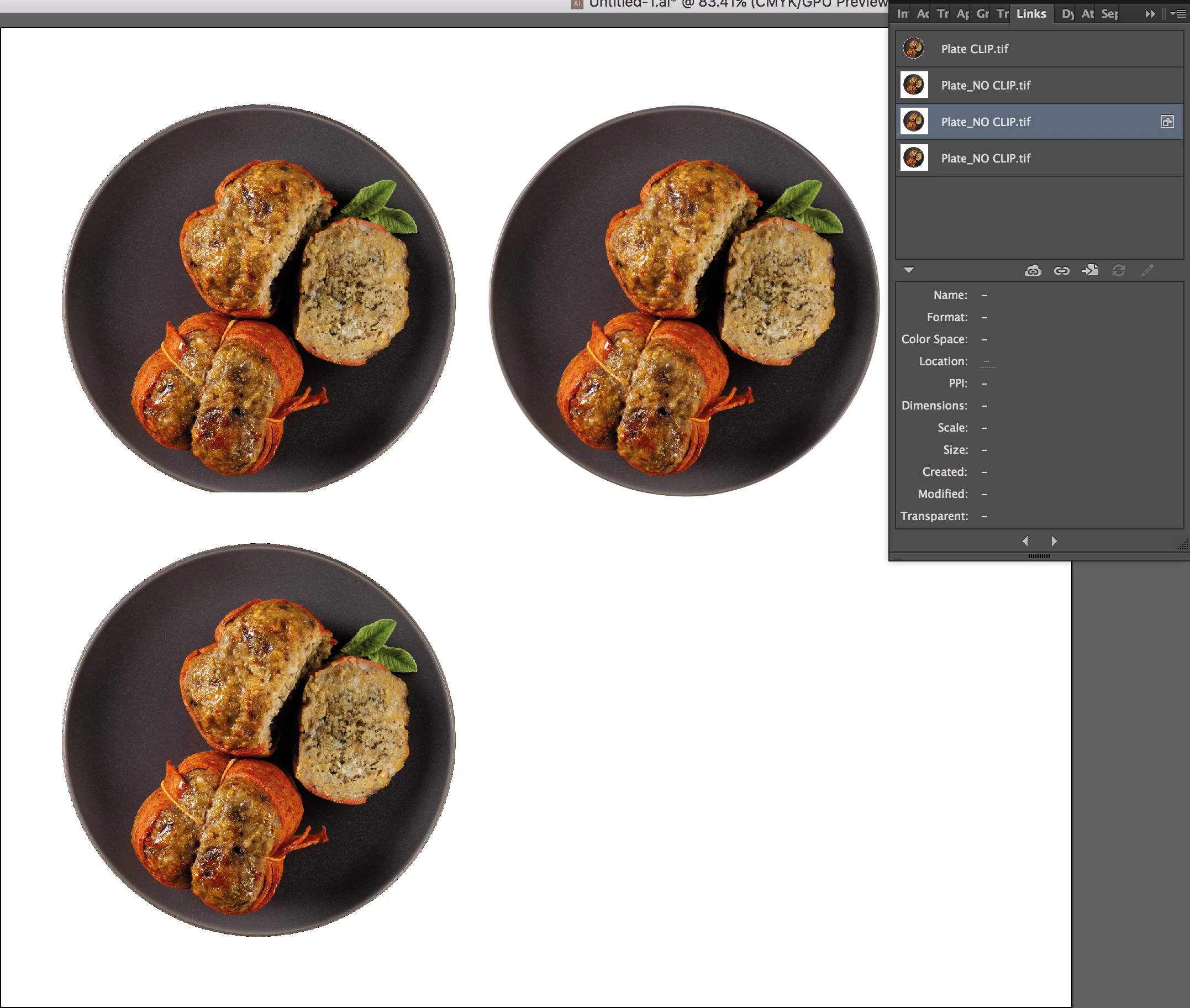1190x1008 pixels.
Task: Open the Gr panel tab
Action: (983, 14)
